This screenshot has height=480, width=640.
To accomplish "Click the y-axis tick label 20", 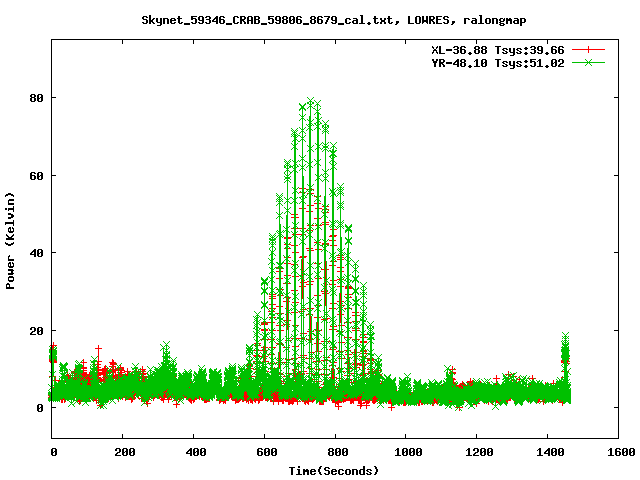I will [x=36, y=331].
